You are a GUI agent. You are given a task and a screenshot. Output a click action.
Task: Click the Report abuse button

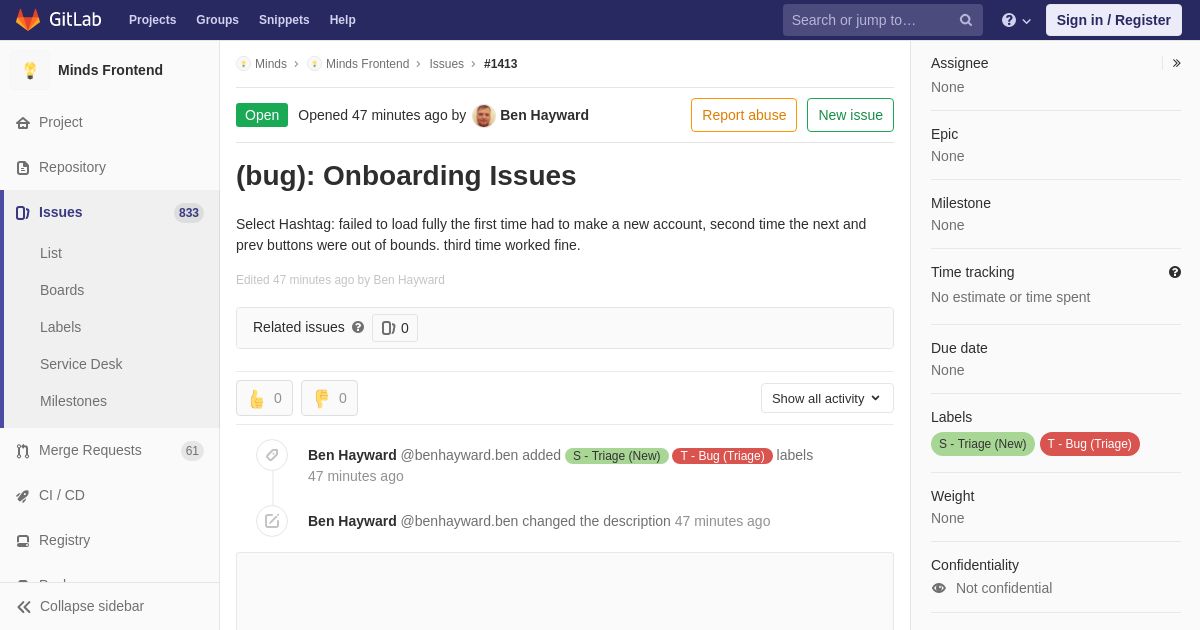point(744,115)
